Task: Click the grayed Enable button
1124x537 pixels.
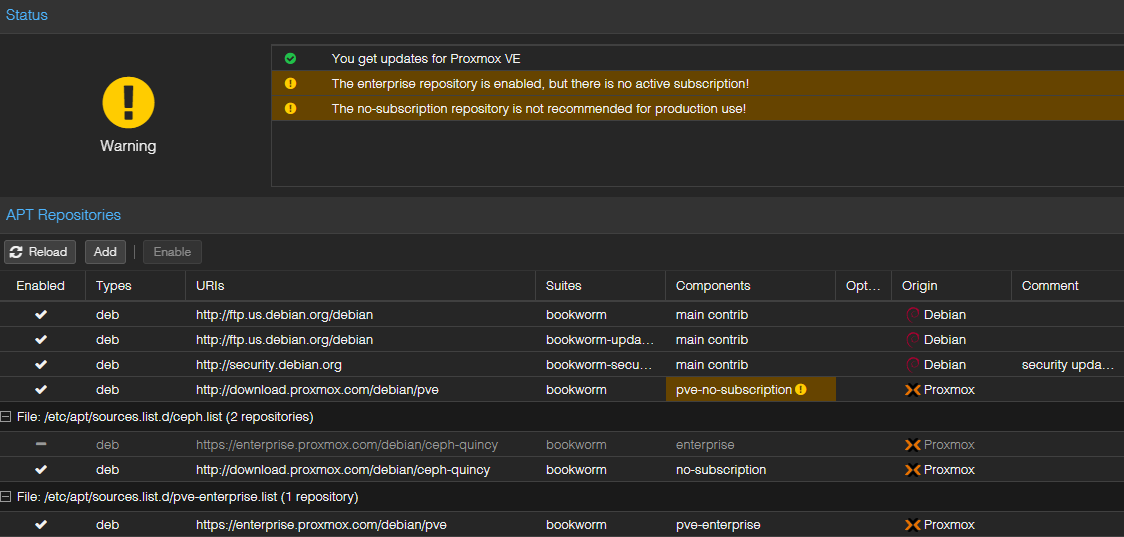Action: coord(172,252)
